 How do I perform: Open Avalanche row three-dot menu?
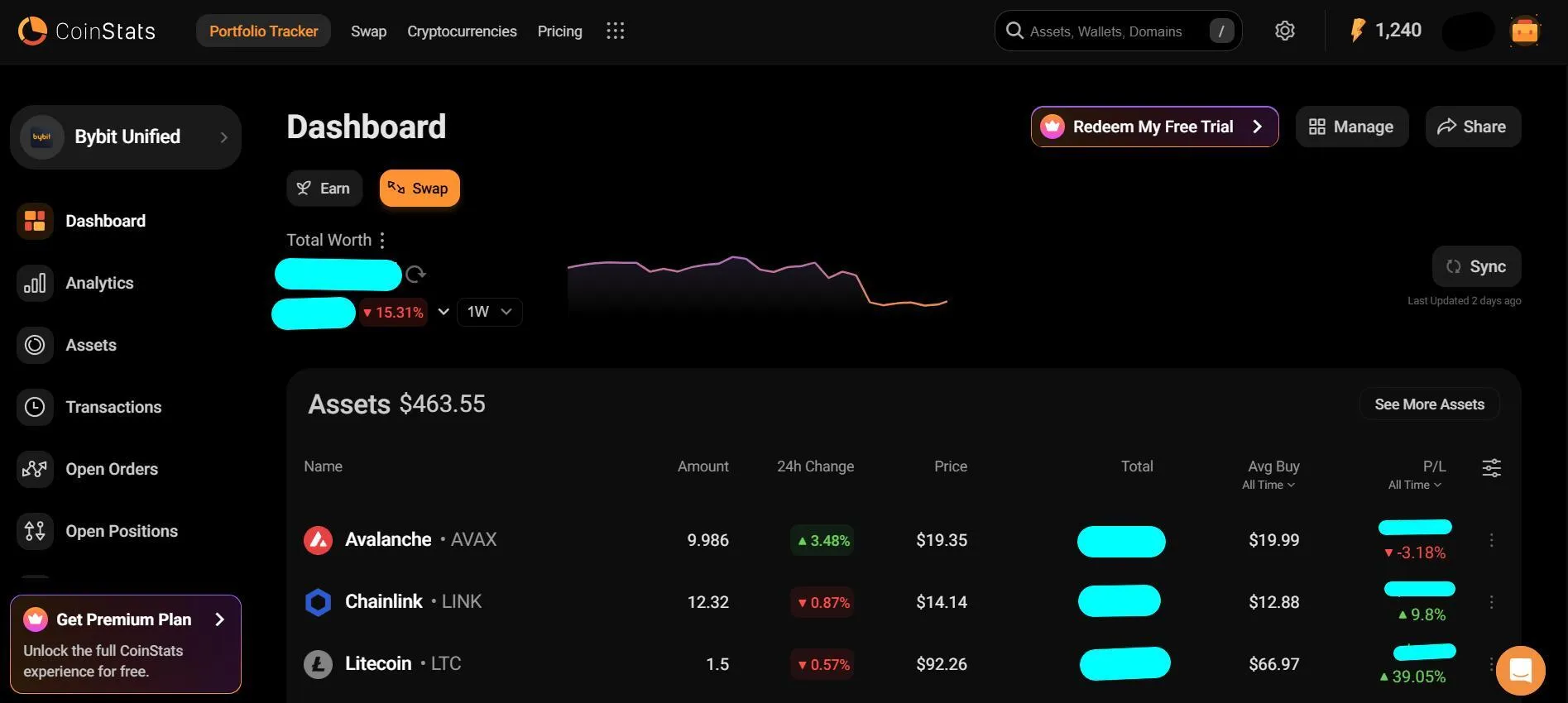(1491, 540)
